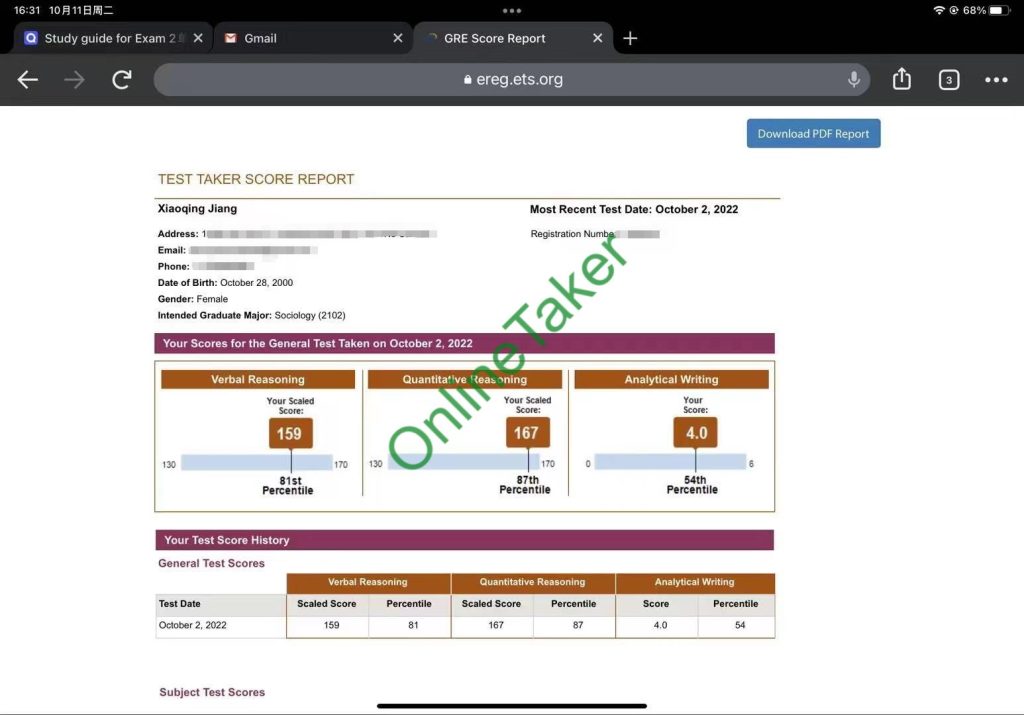Click the Analytical Writing score scale bar
Viewport: 1024px width, 715px height.
tap(670, 462)
